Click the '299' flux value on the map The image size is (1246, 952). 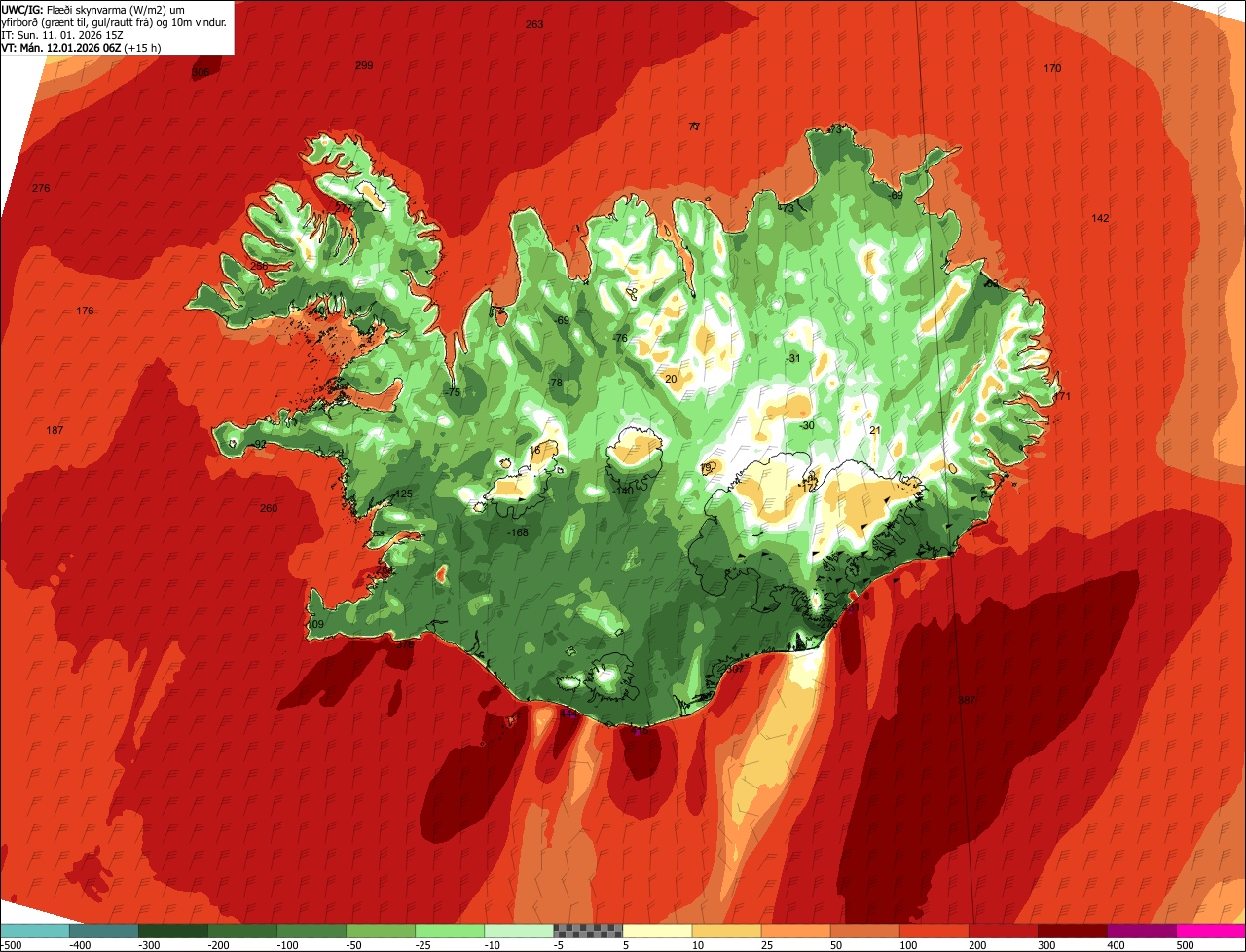(364, 65)
